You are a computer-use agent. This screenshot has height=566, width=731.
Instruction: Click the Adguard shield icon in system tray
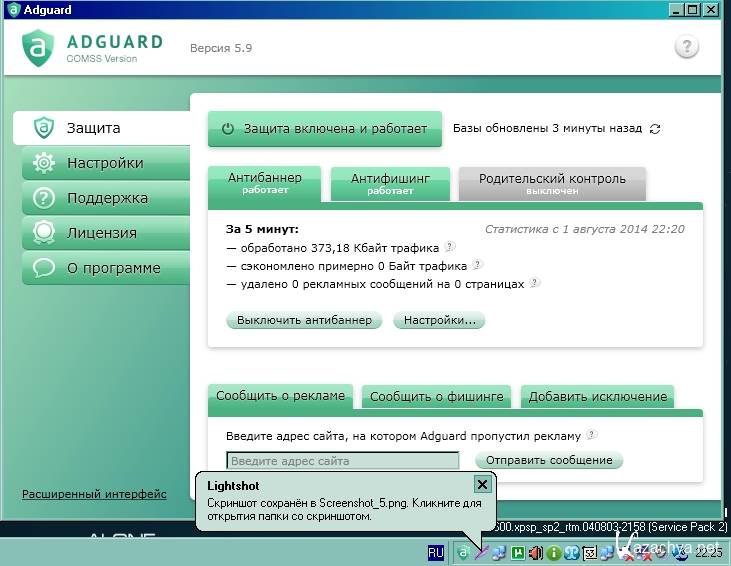click(463, 552)
